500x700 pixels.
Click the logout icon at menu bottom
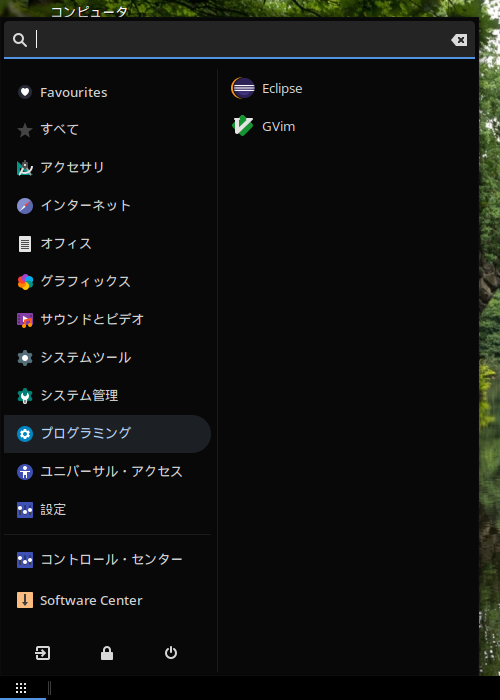(42, 653)
